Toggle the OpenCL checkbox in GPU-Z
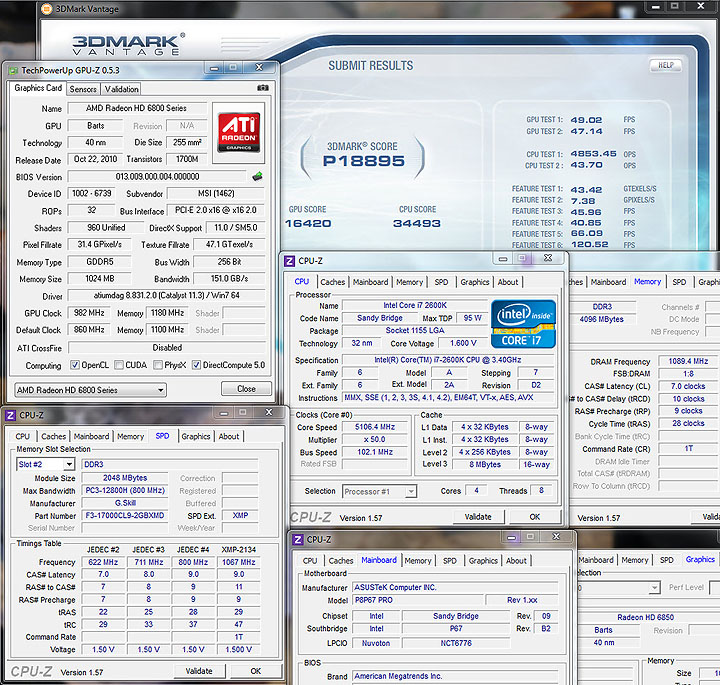The height and width of the screenshot is (685, 720). (75, 365)
